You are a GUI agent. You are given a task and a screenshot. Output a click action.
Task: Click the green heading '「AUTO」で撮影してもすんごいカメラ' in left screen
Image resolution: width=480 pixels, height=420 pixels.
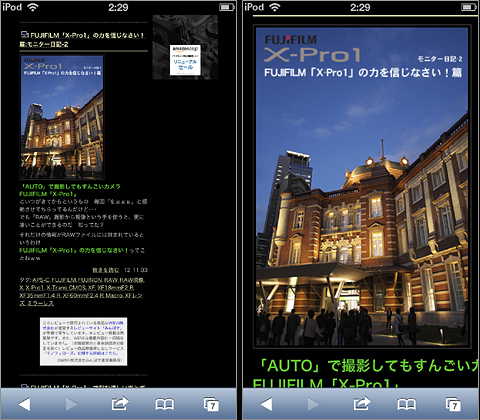70,186
